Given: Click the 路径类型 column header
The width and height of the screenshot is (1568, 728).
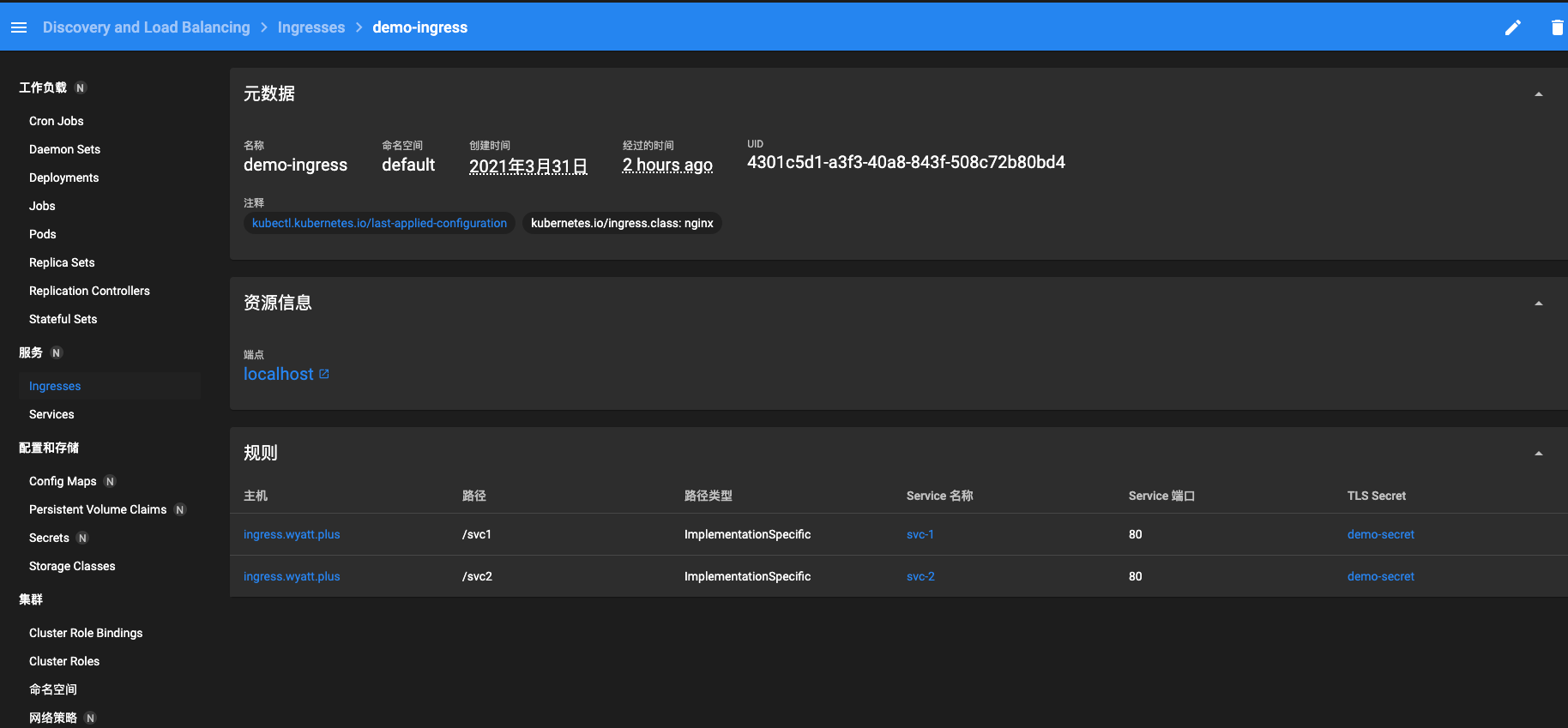Looking at the screenshot, I should click(x=709, y=496).
